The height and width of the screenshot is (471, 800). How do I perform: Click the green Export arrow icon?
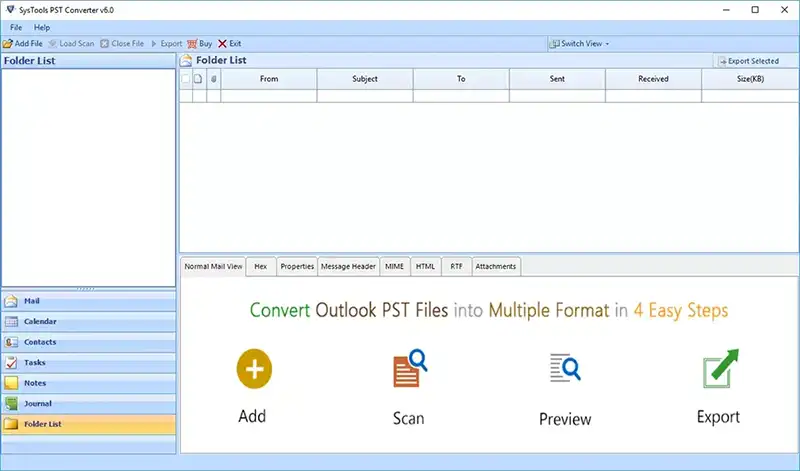tap(721, 368)
